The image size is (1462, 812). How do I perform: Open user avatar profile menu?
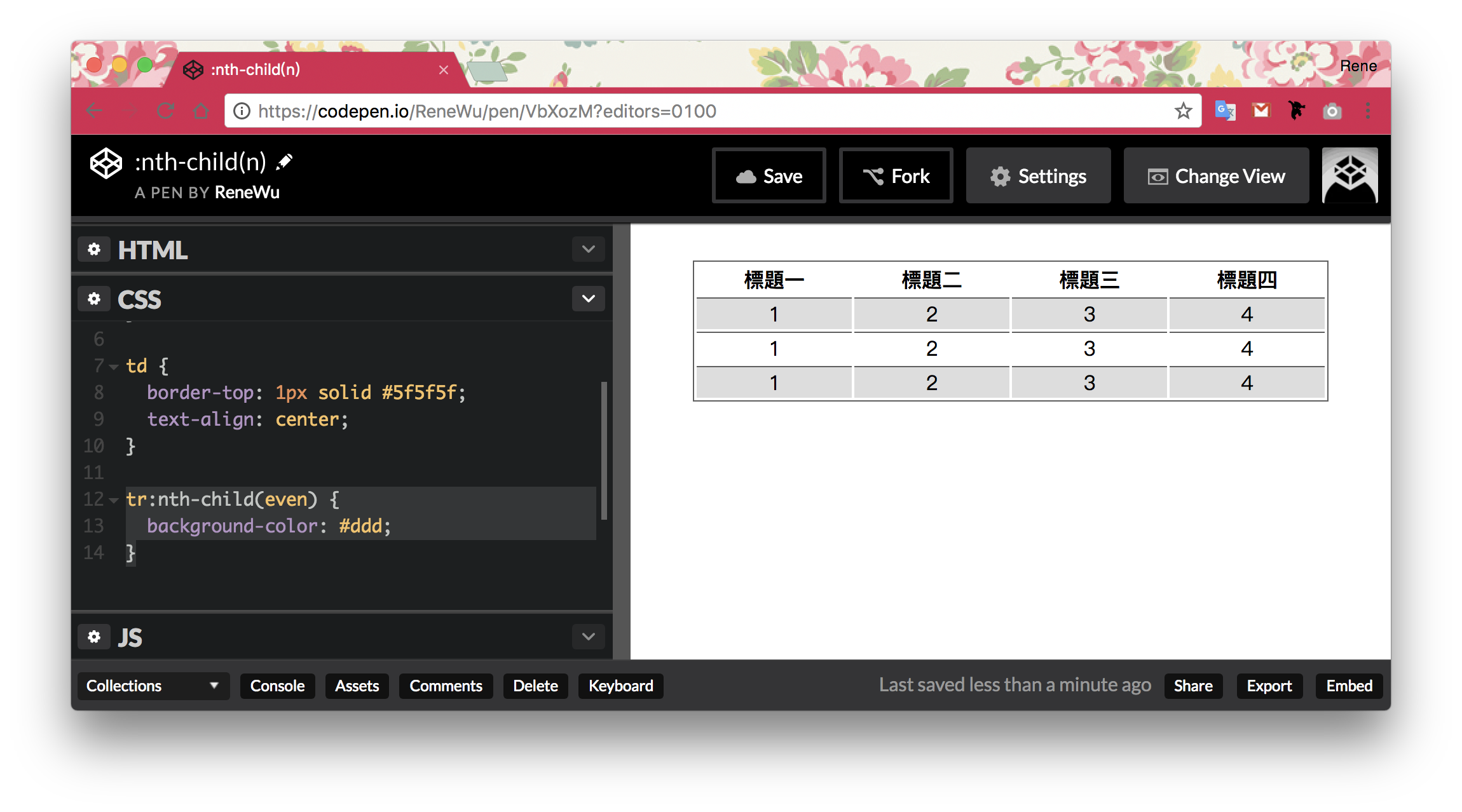1349,175
